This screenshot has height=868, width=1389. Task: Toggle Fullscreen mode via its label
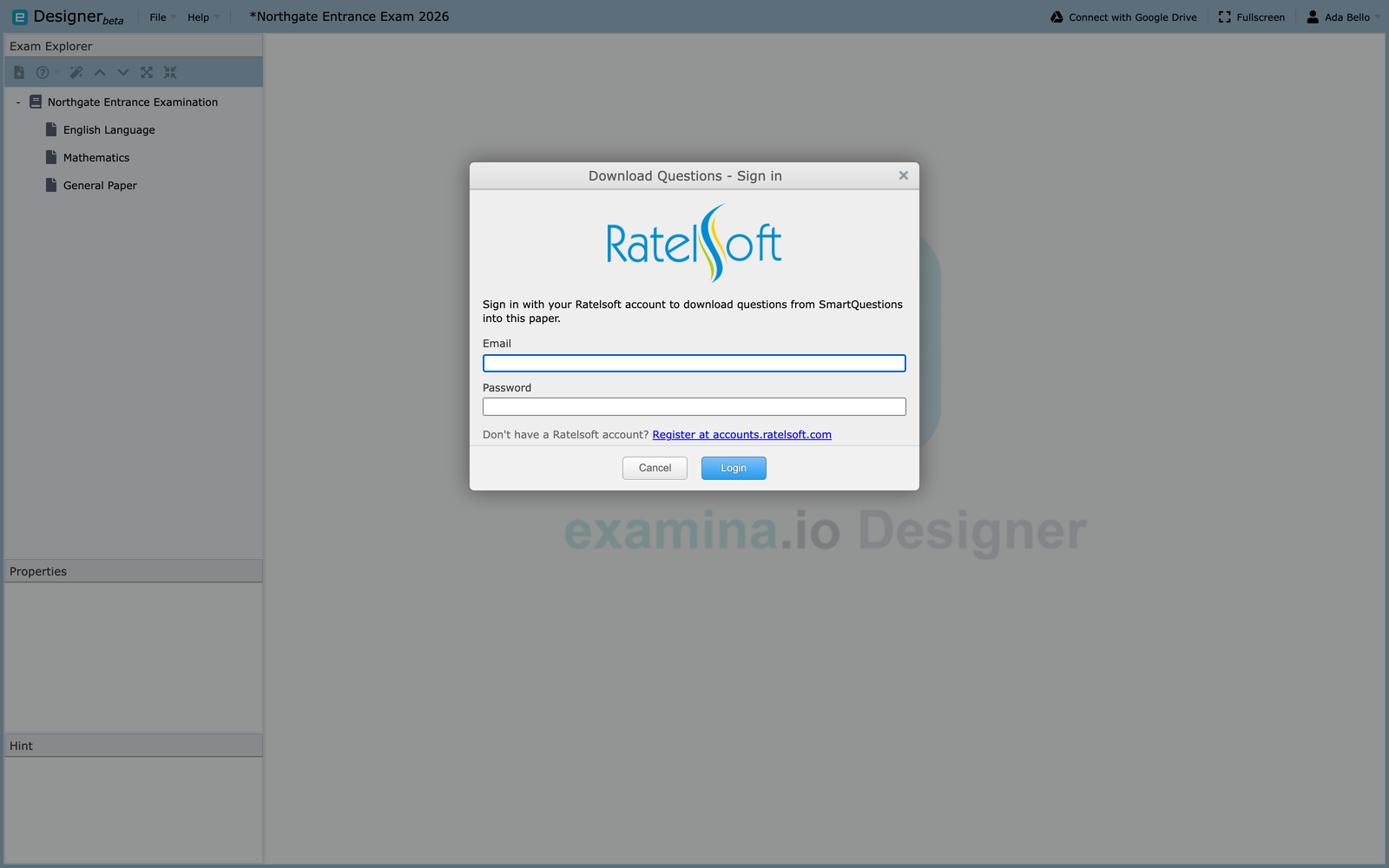1261,17
